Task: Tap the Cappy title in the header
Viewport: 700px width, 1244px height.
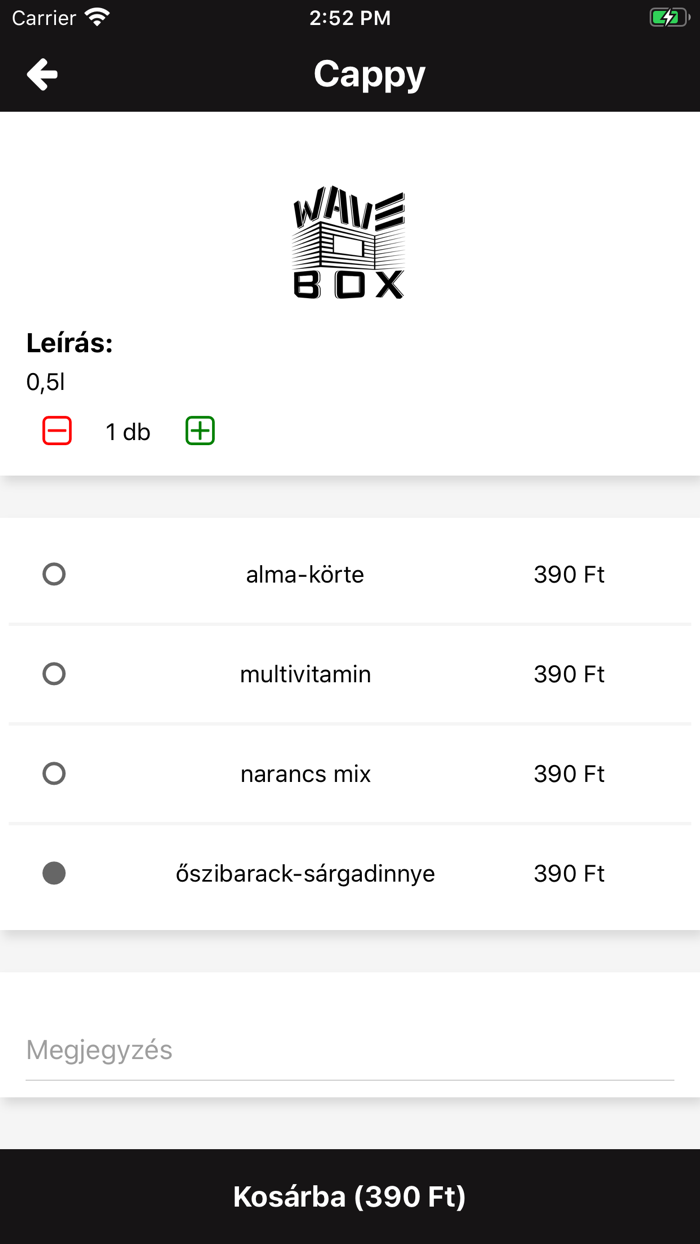Action: click(x=369, y=73)
